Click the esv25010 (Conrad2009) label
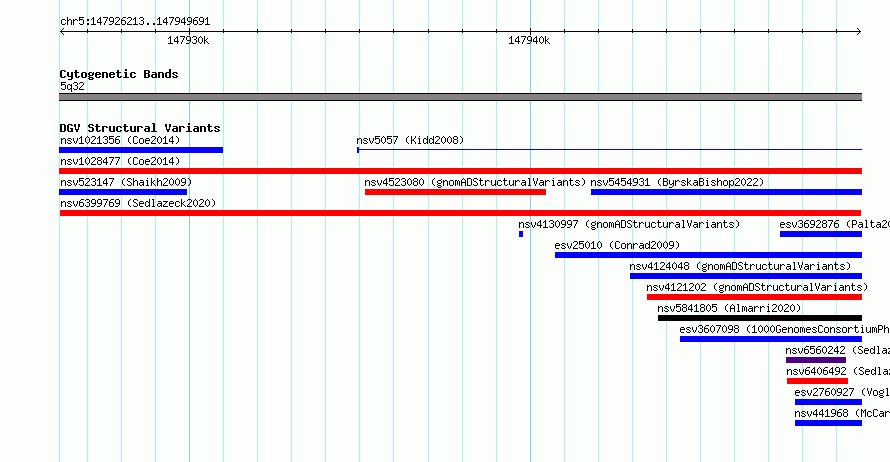Viewport: 890px width, 462px height. click(617, 245)
